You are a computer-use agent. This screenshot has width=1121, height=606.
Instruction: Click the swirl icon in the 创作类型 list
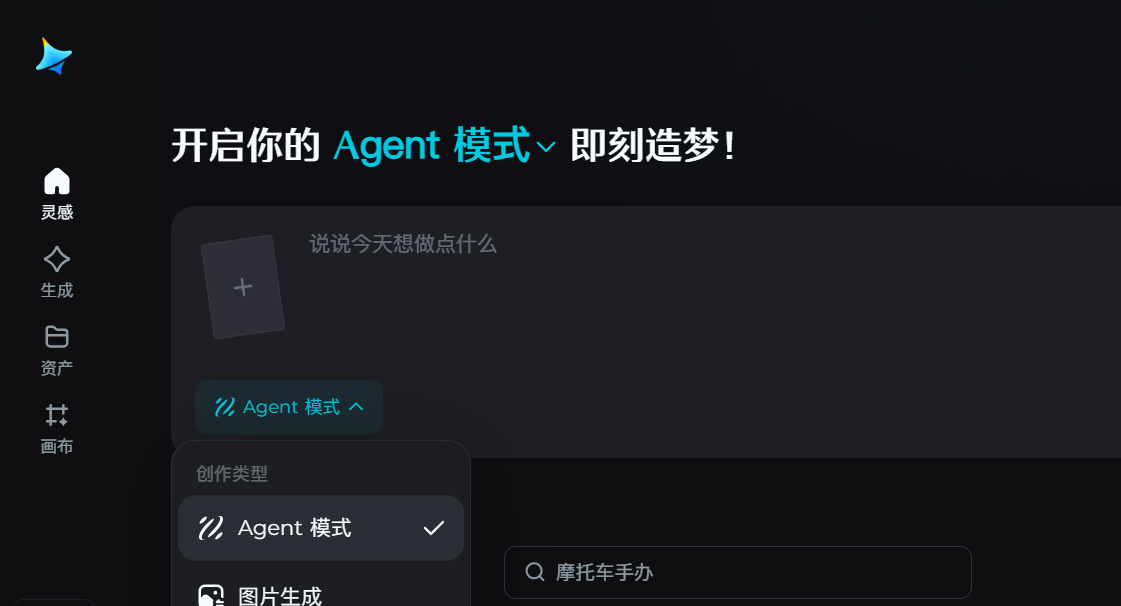point(211,528)
